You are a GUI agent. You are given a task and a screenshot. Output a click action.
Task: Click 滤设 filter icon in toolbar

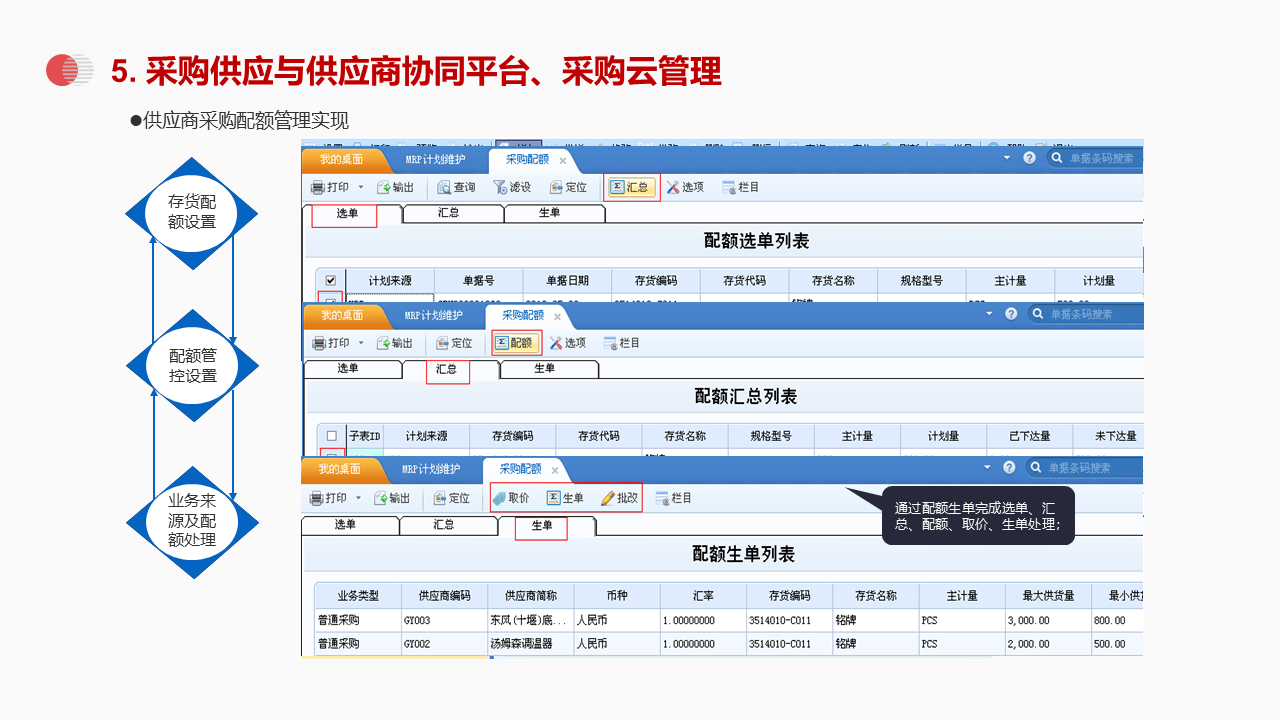[512, 187]
